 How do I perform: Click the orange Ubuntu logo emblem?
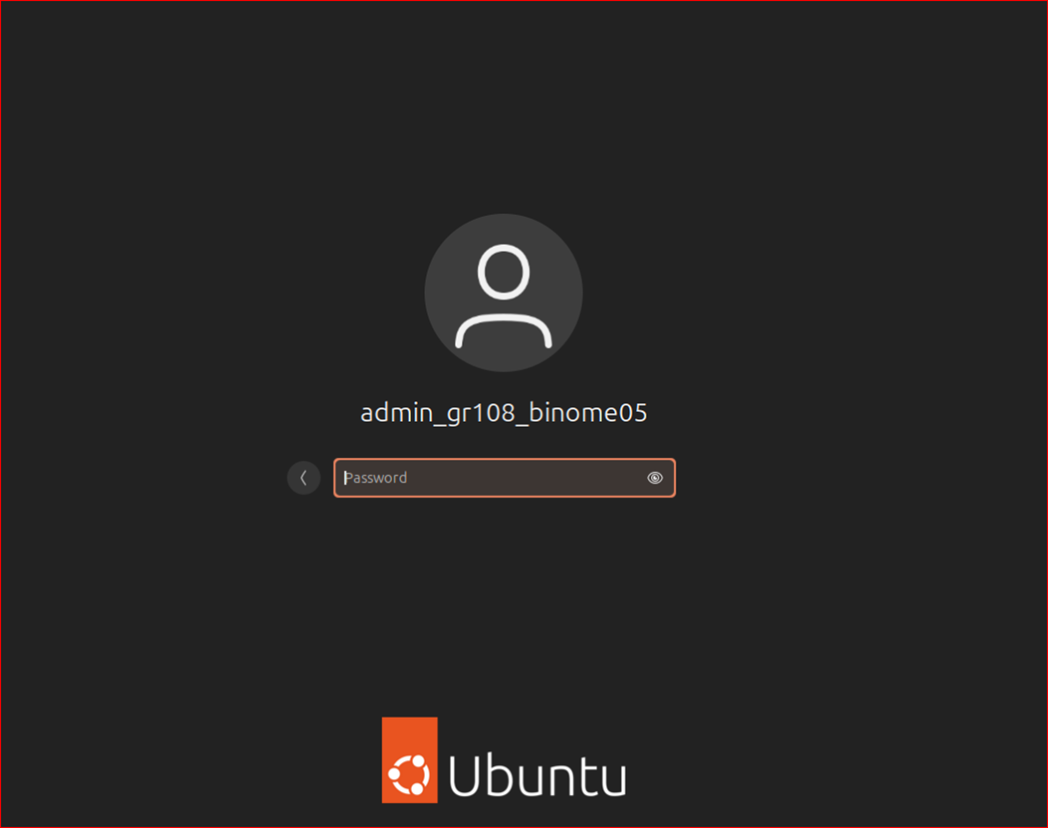[410, 760]
